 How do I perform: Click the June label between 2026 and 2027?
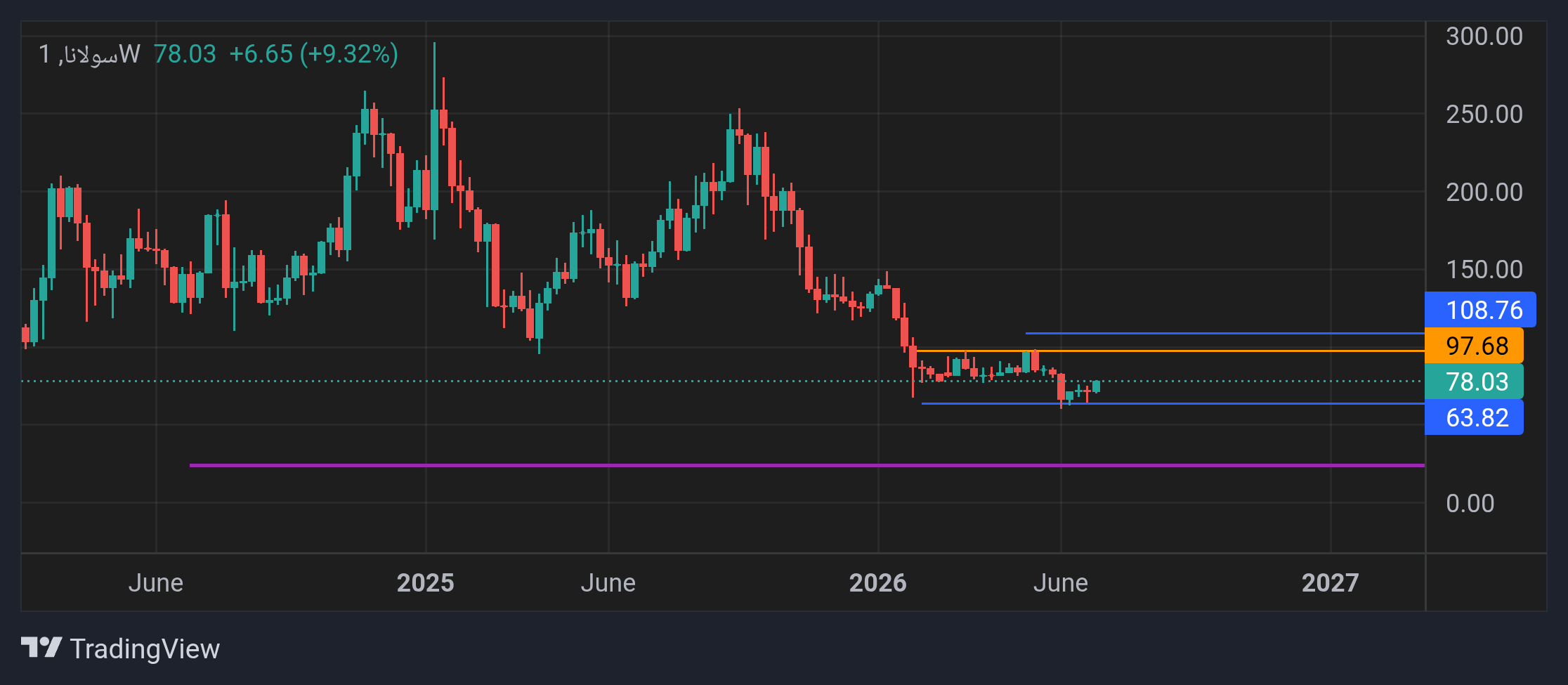point(1060,583)
